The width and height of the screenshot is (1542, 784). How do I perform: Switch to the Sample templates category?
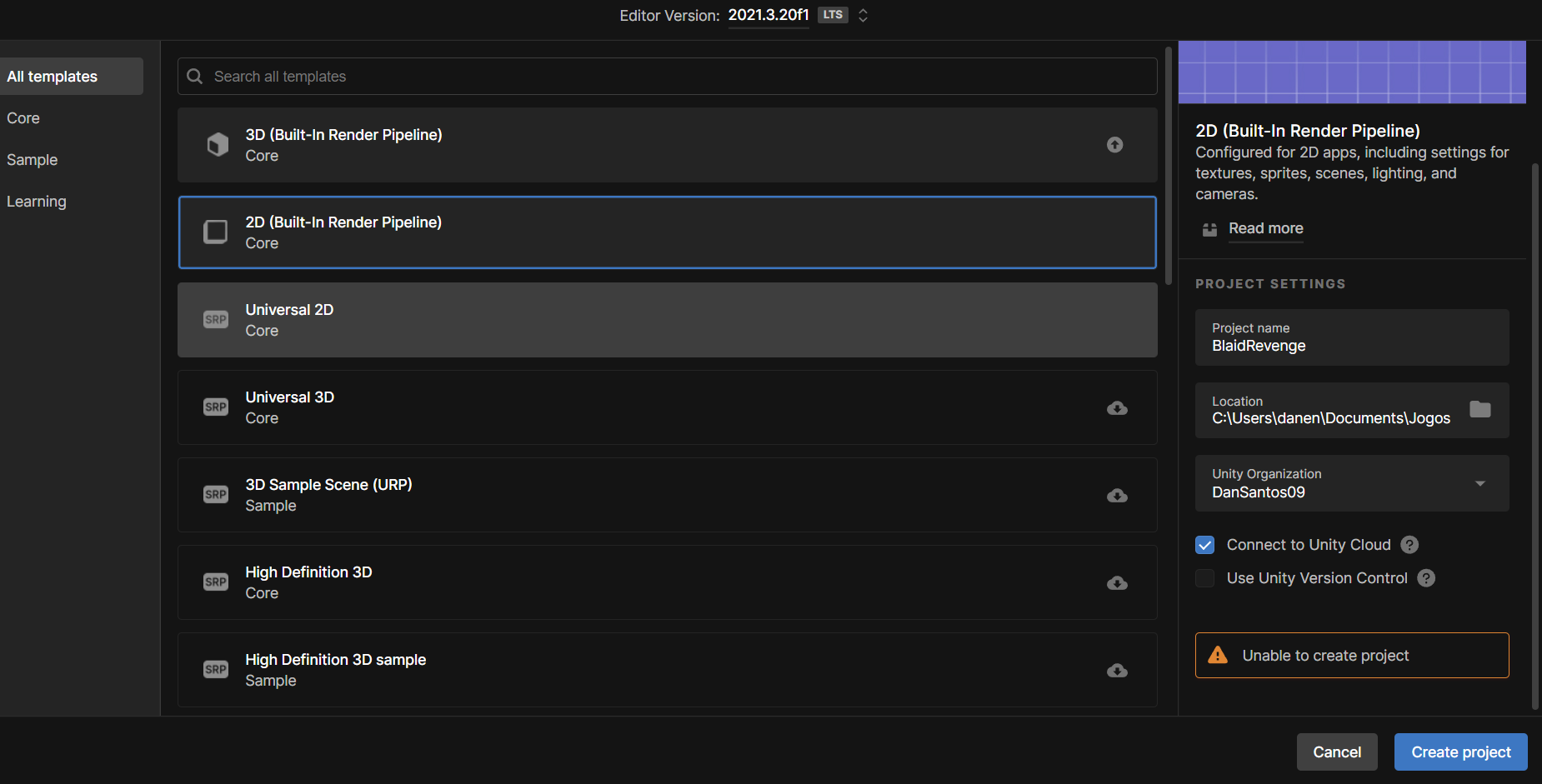tap(33, 160)
